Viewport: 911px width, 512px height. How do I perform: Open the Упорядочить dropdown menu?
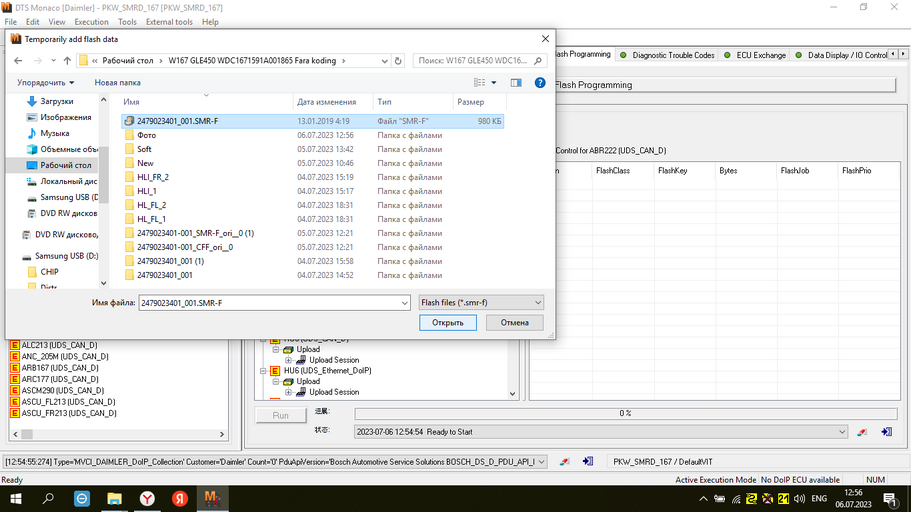coord(45,83)
